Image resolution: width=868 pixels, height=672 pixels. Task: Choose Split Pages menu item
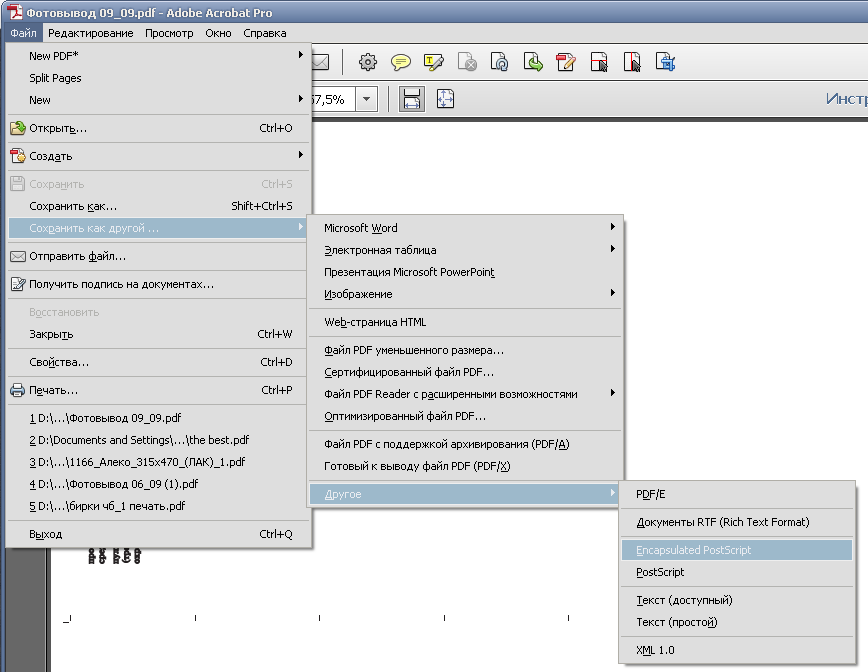[x=158, y=78]
